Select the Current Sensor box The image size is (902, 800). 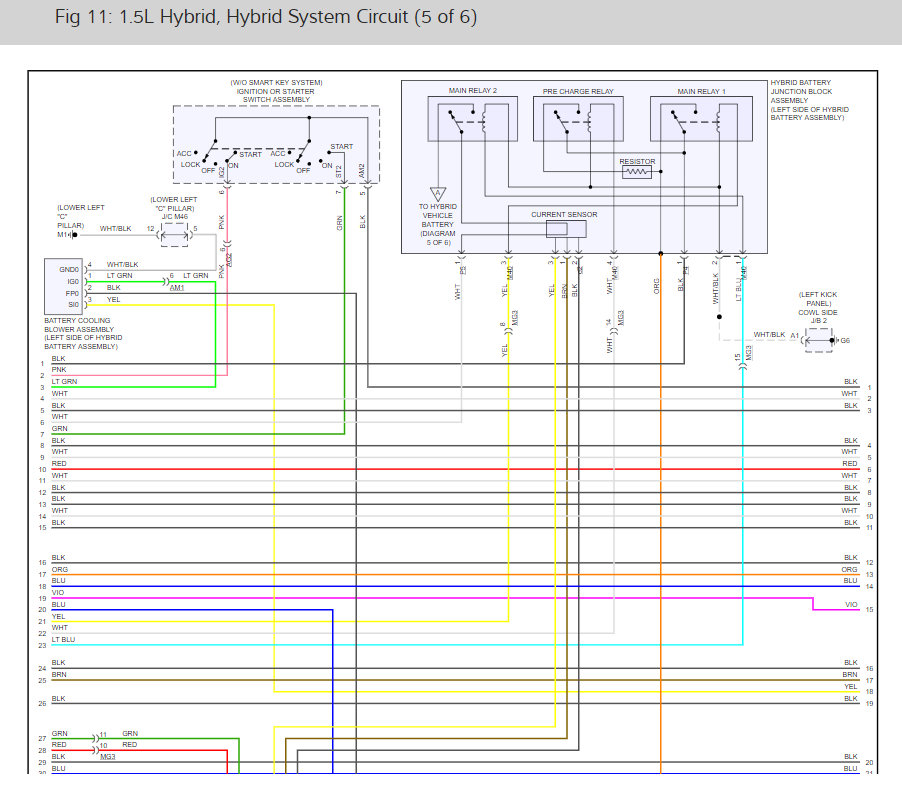pyautogui.click(x=565, y=229)
